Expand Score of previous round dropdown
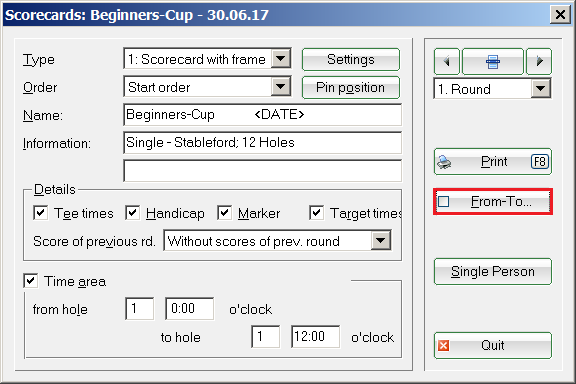 381,241
